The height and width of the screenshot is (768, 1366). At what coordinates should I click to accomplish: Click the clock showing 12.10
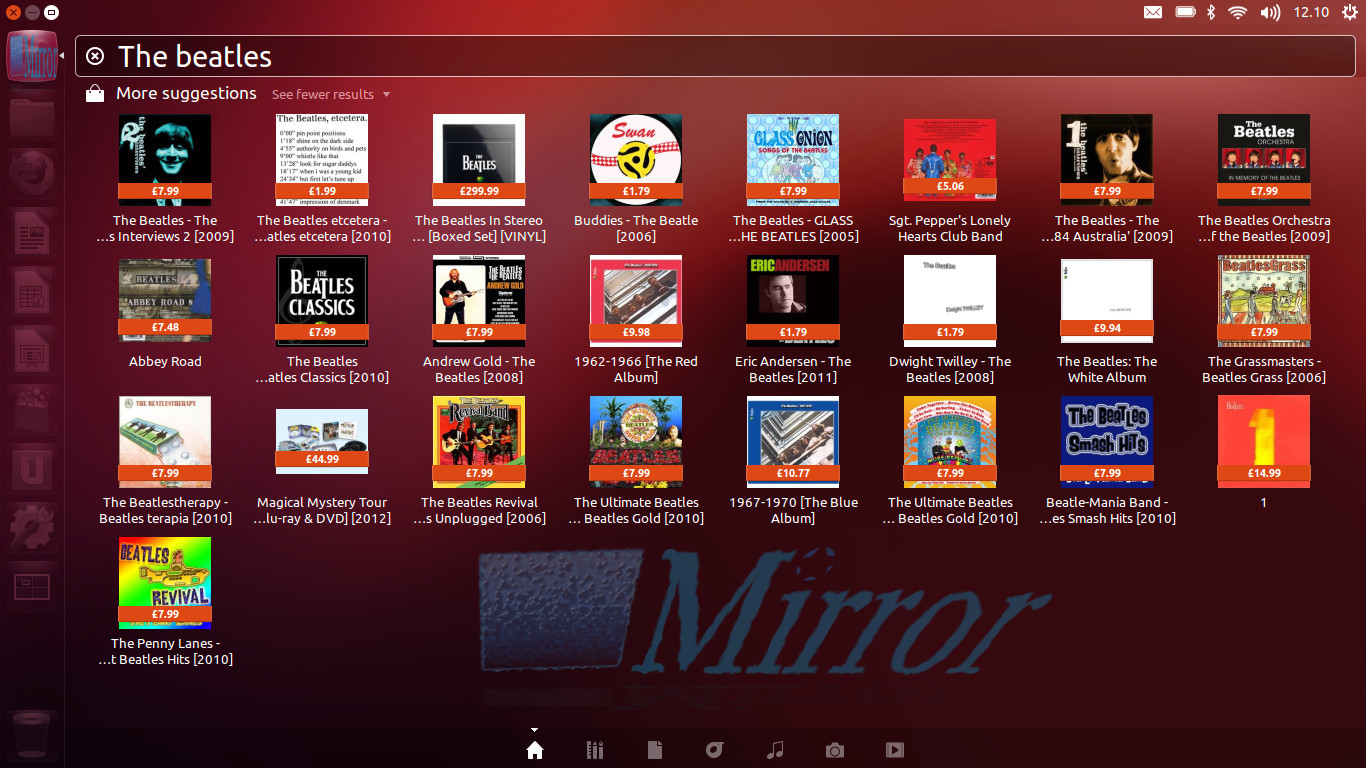click(1311, 12)
